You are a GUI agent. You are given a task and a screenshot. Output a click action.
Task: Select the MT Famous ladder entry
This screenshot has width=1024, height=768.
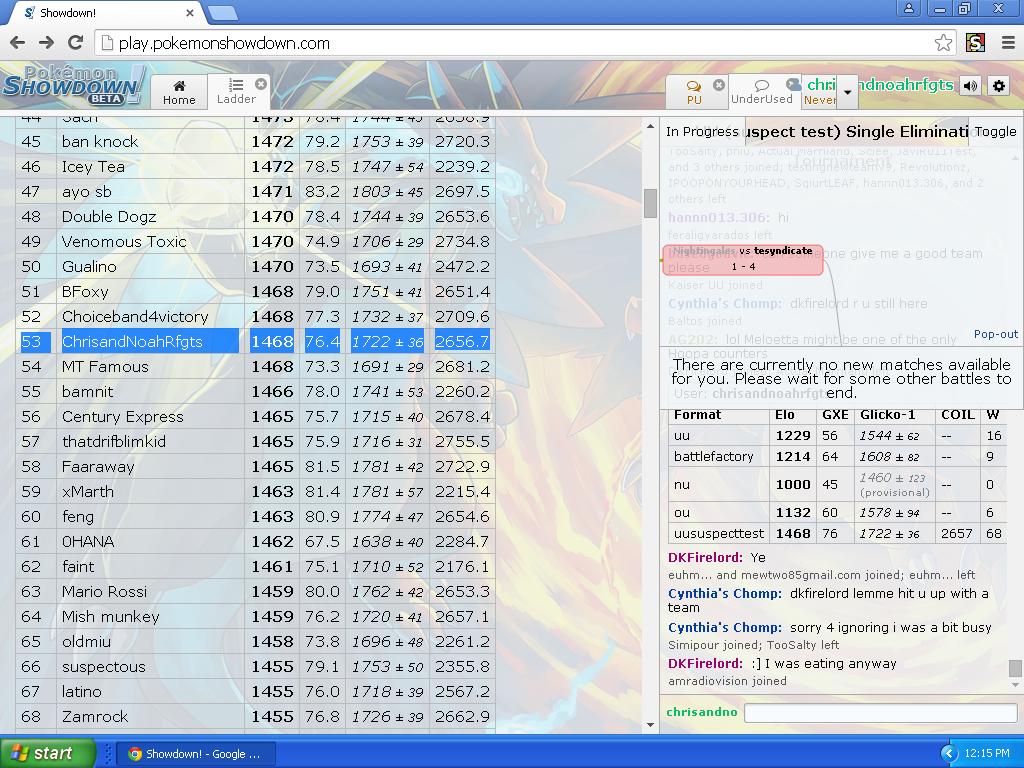click(x=255, y=366)
